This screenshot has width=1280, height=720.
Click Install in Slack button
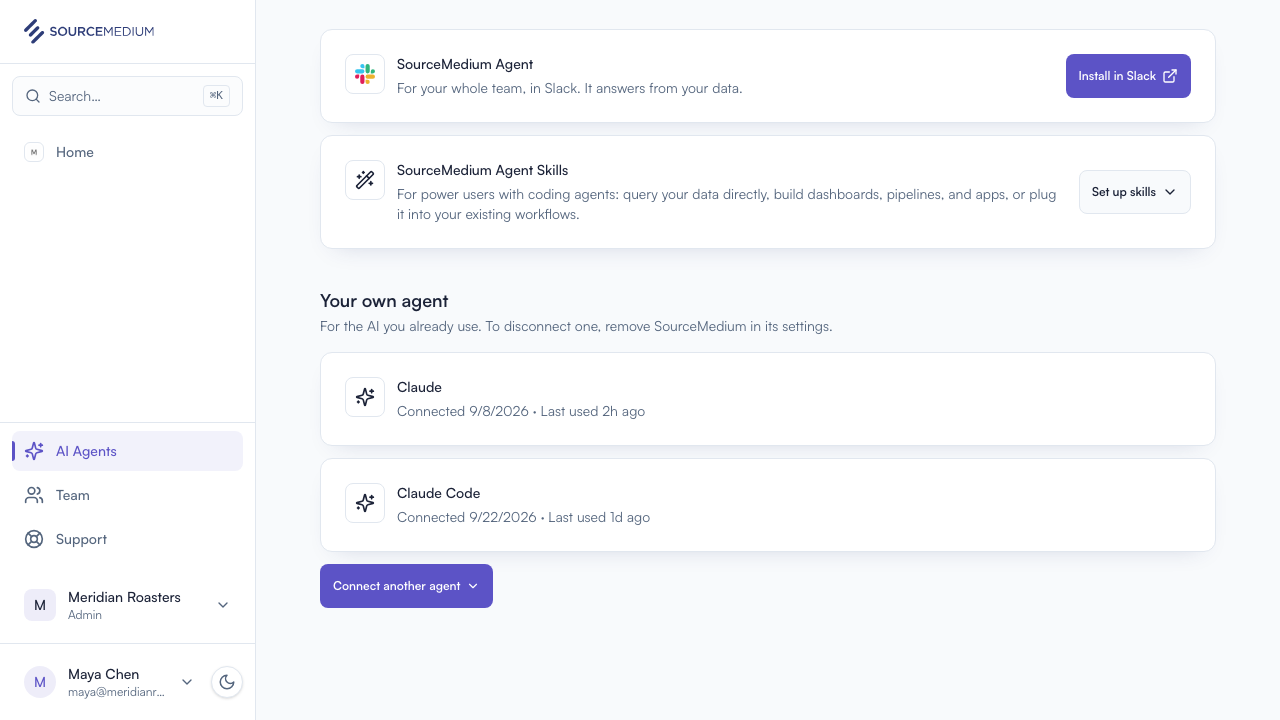(x=1128, y=76)
